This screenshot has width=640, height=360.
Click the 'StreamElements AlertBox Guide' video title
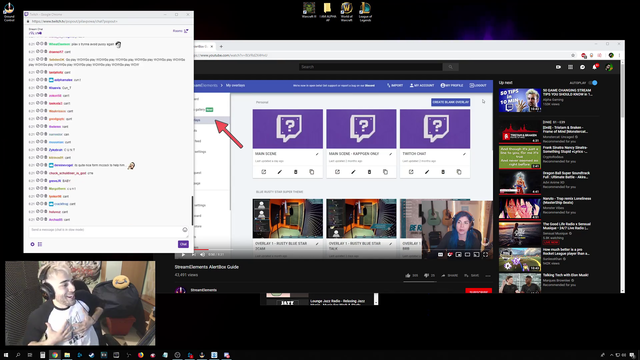click(207, 267)
